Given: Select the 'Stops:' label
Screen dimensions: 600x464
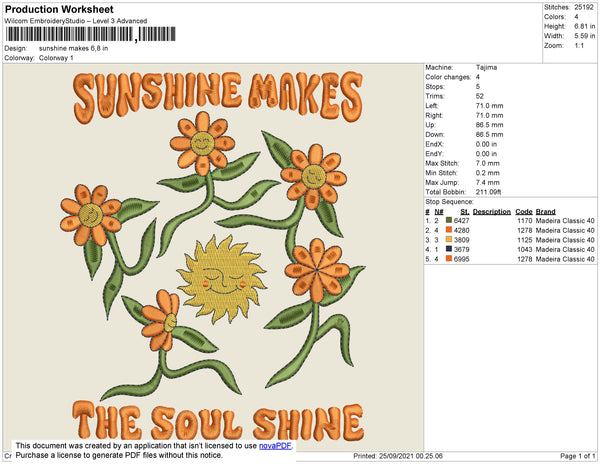Looking at the screenshot, I should pyautogui.click(x=434, y=86).
